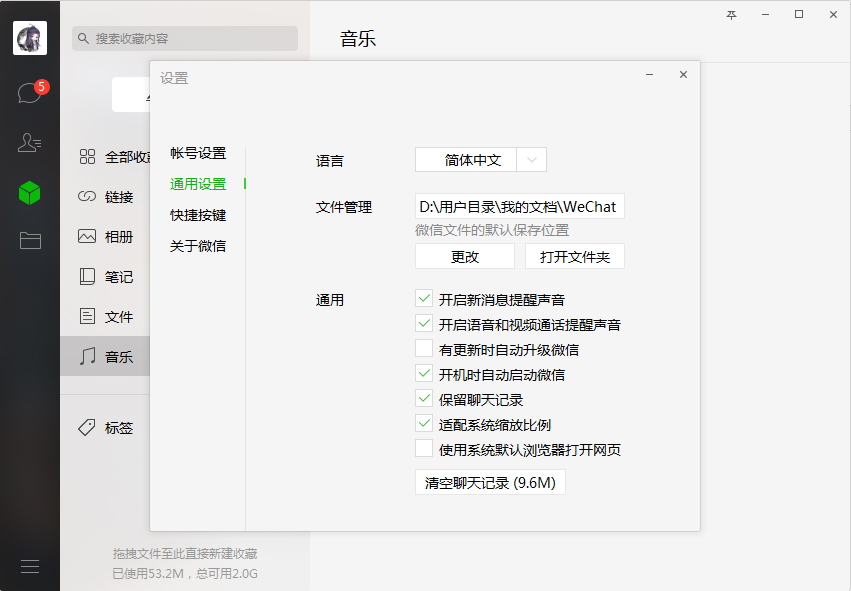Enable open webpages with system default browser
The width and height of the screenshot is (851, 591).
click(422, 449)
